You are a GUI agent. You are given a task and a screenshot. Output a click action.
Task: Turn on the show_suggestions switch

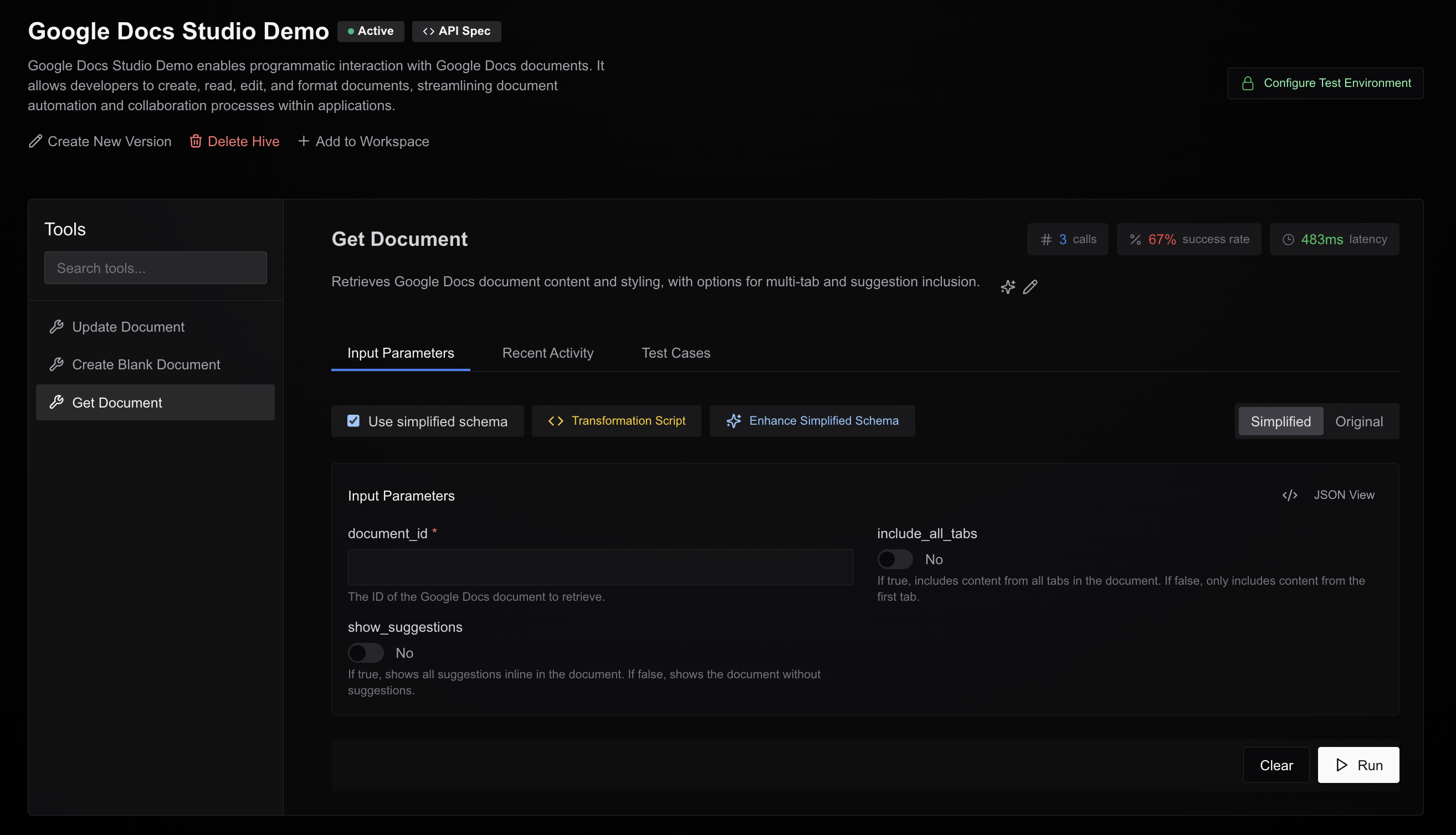pyautogui.click(x=366, y=653)
